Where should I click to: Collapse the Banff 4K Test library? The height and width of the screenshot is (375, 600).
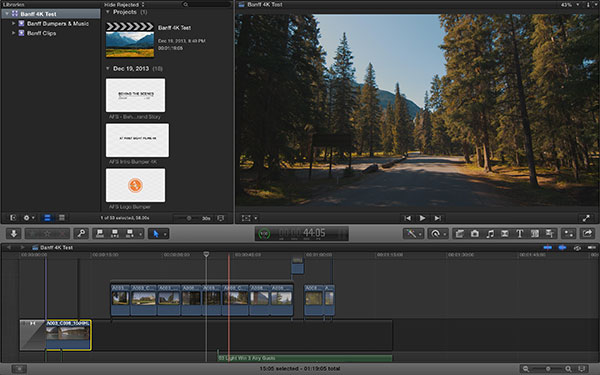pyautogui.click(x=7, y=14)
